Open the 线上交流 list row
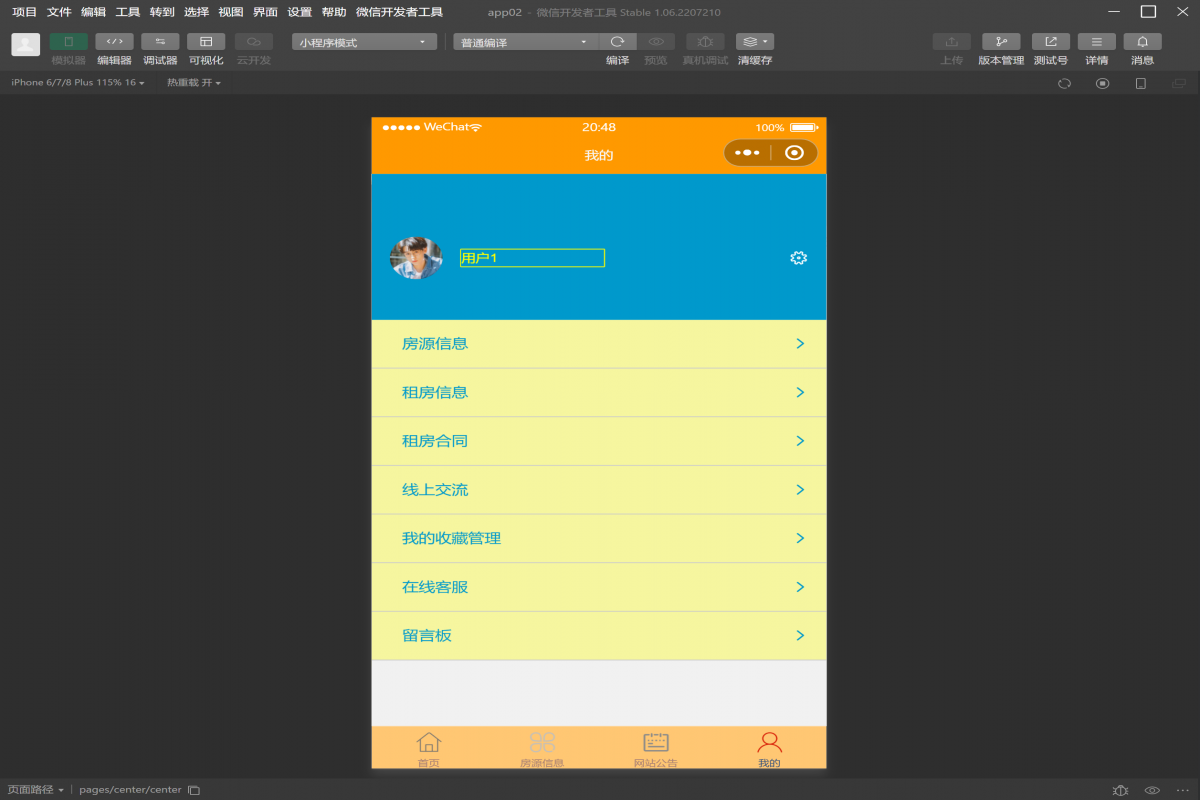The image size is (1200, 800). 599,490
